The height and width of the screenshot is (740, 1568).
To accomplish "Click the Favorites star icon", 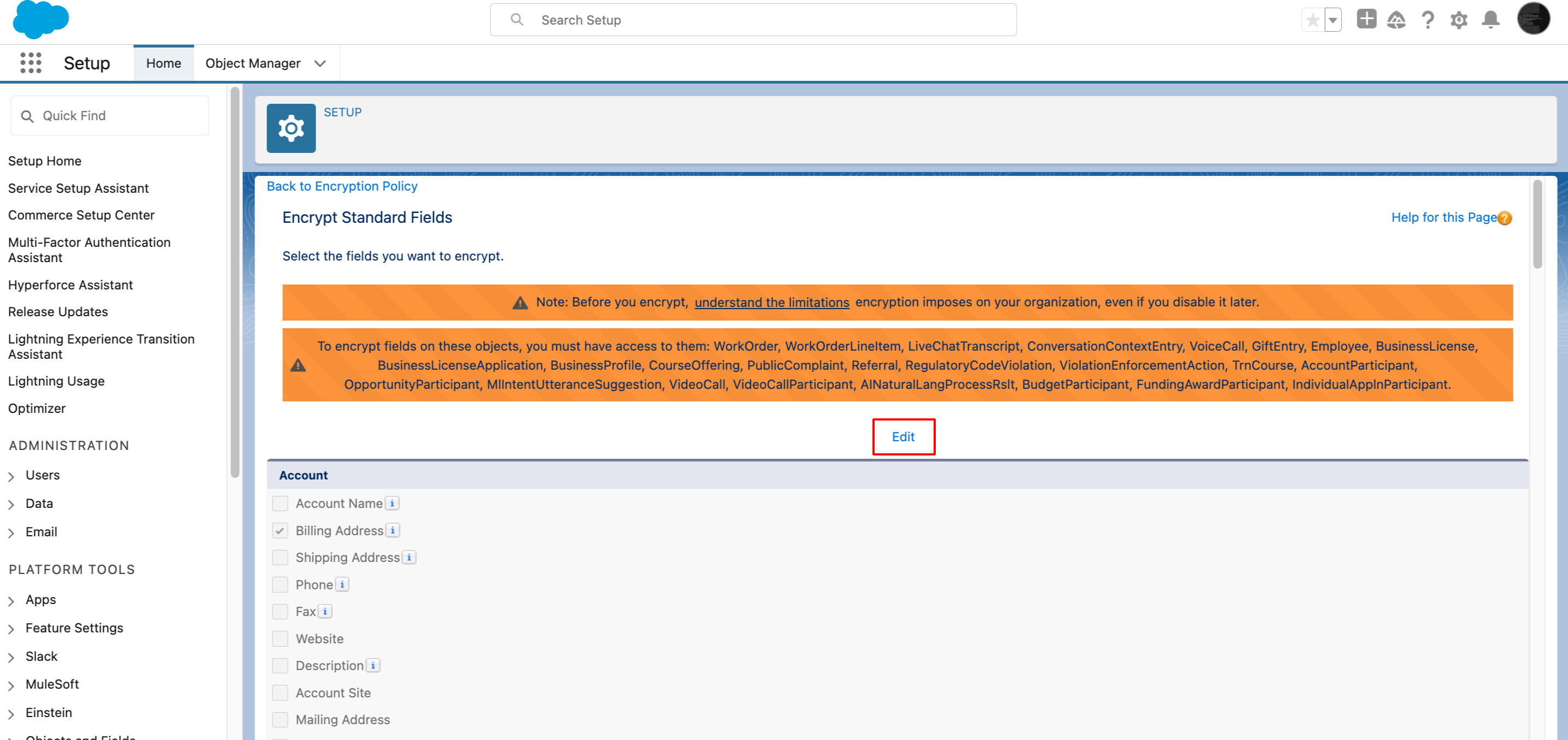I will click(x=1312, y=20).
